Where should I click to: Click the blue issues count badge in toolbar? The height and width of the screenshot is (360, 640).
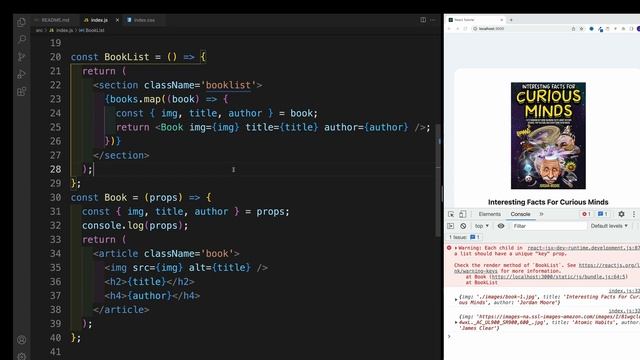click(x=603, y=214)
